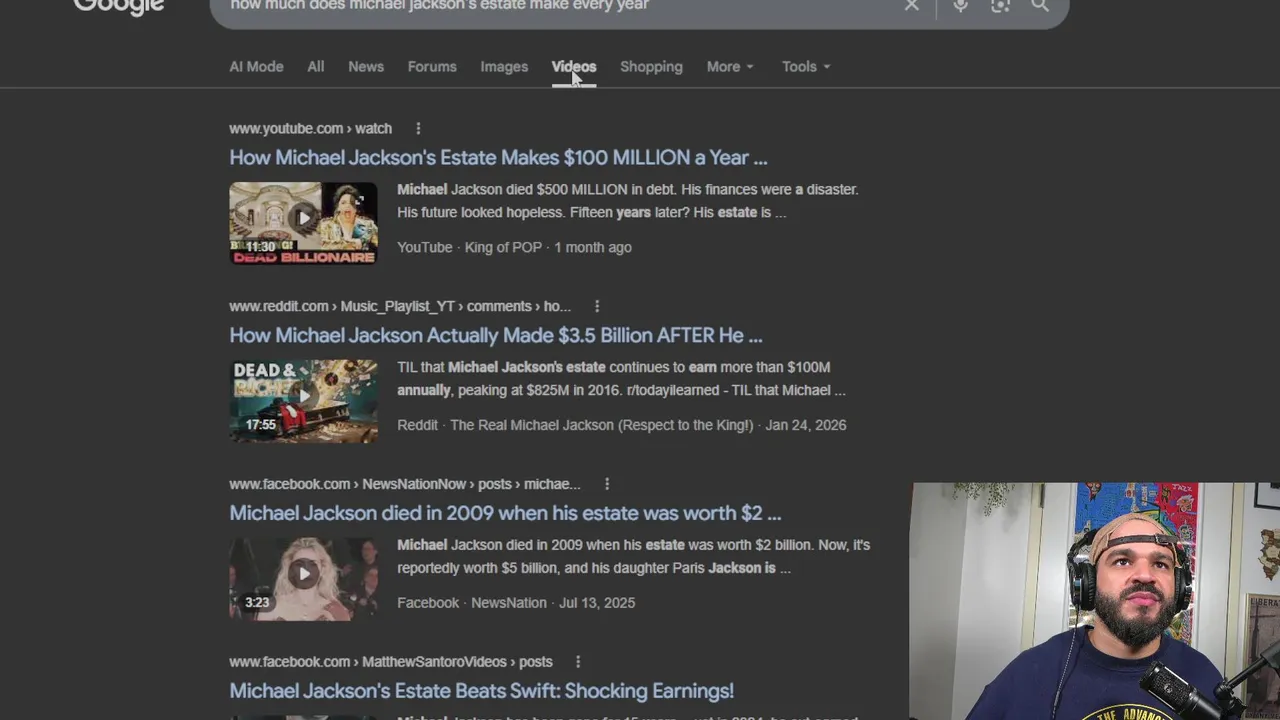Click the www.reddit.com Music_Playlist_YT URL breadcrumb

coord(400,306)
